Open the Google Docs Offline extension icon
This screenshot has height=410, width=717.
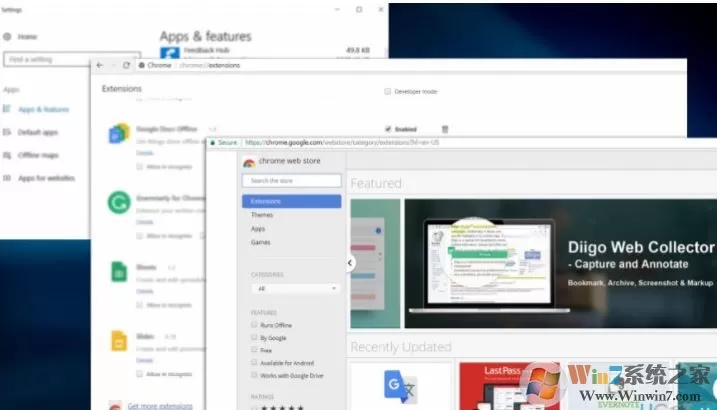coord(119,133)
